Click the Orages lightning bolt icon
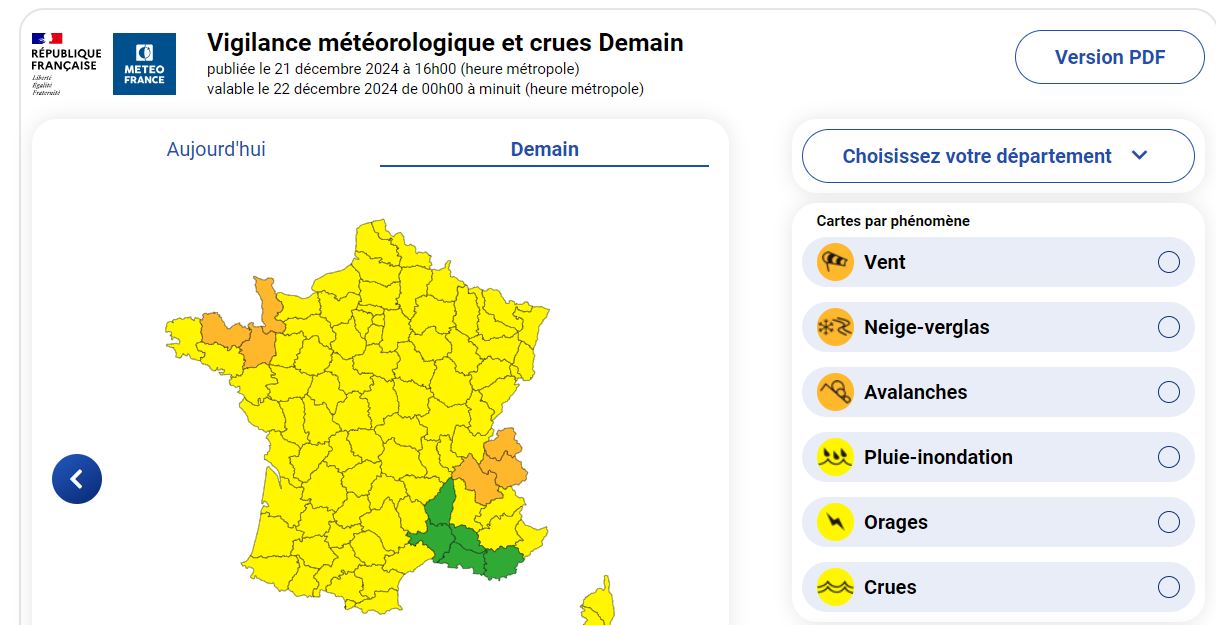The image size is (1216, 625). coord(835,522)
